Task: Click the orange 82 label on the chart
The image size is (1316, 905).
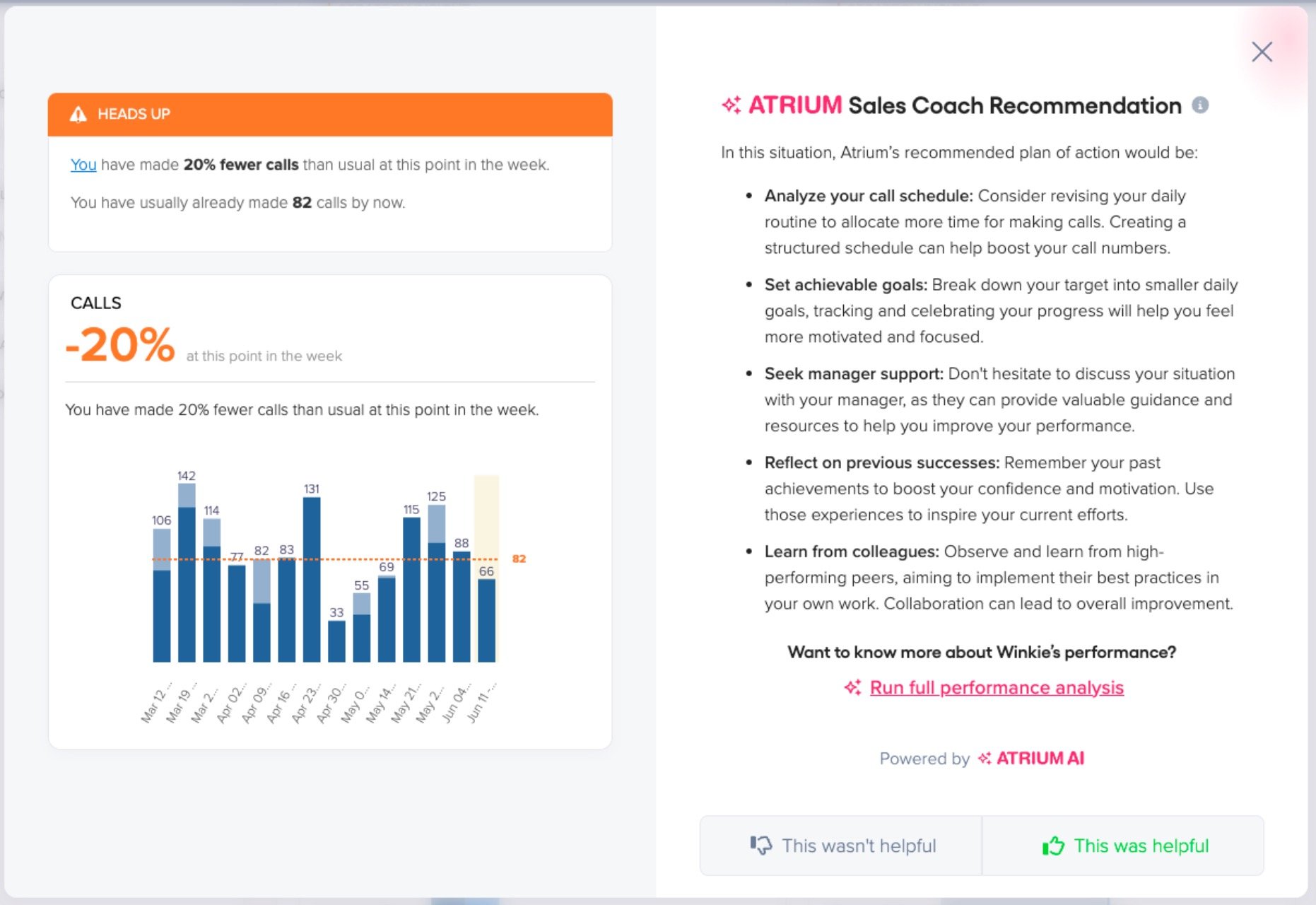Action: click(x=518, y=559)
